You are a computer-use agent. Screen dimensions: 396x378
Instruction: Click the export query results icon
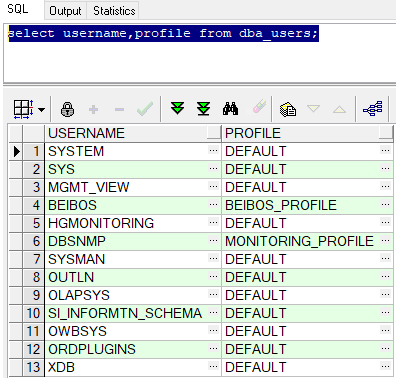[288, 109]
